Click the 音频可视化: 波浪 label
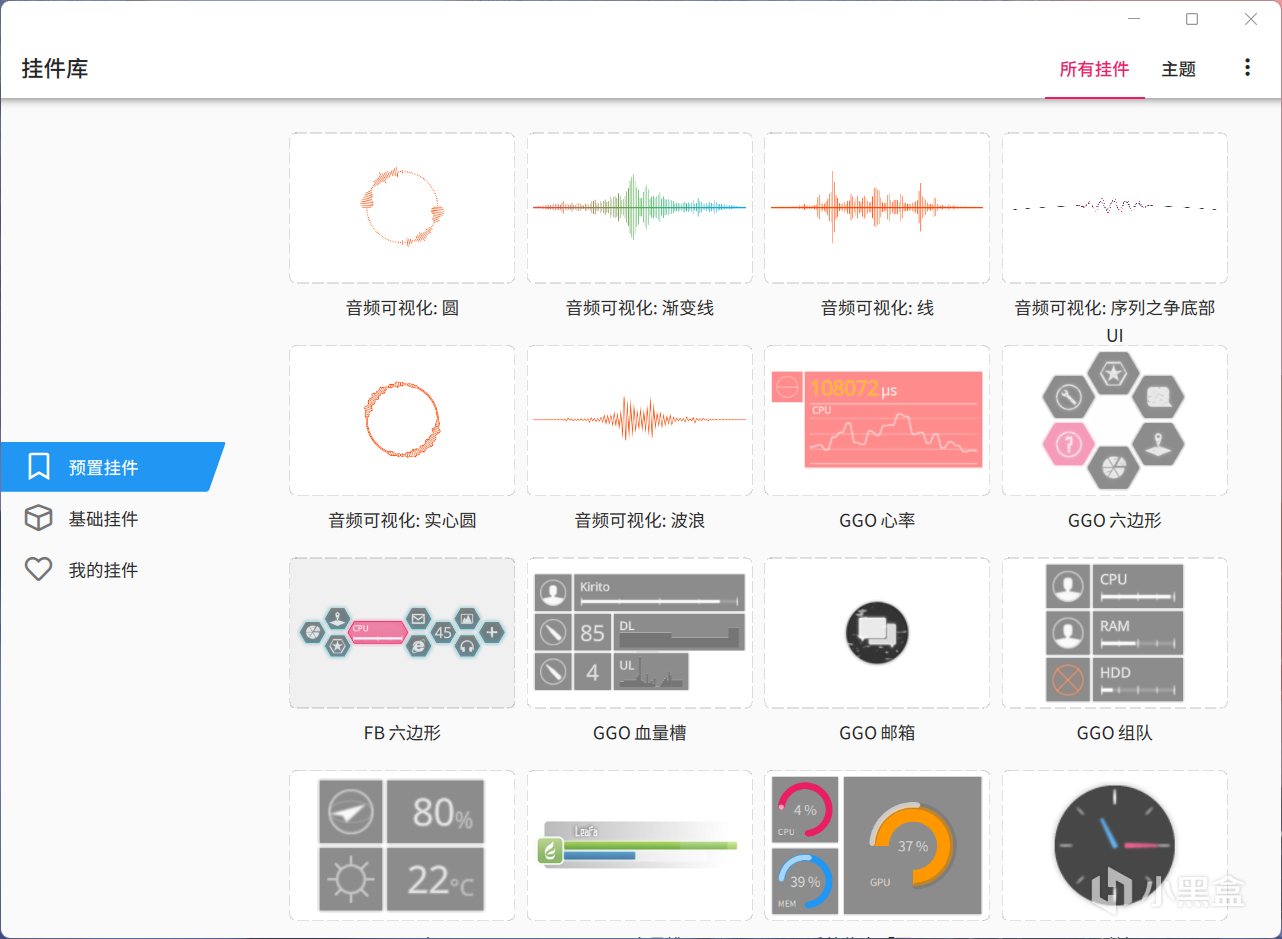This screenshot has width=1282, height=939. (x=640, y=520)
